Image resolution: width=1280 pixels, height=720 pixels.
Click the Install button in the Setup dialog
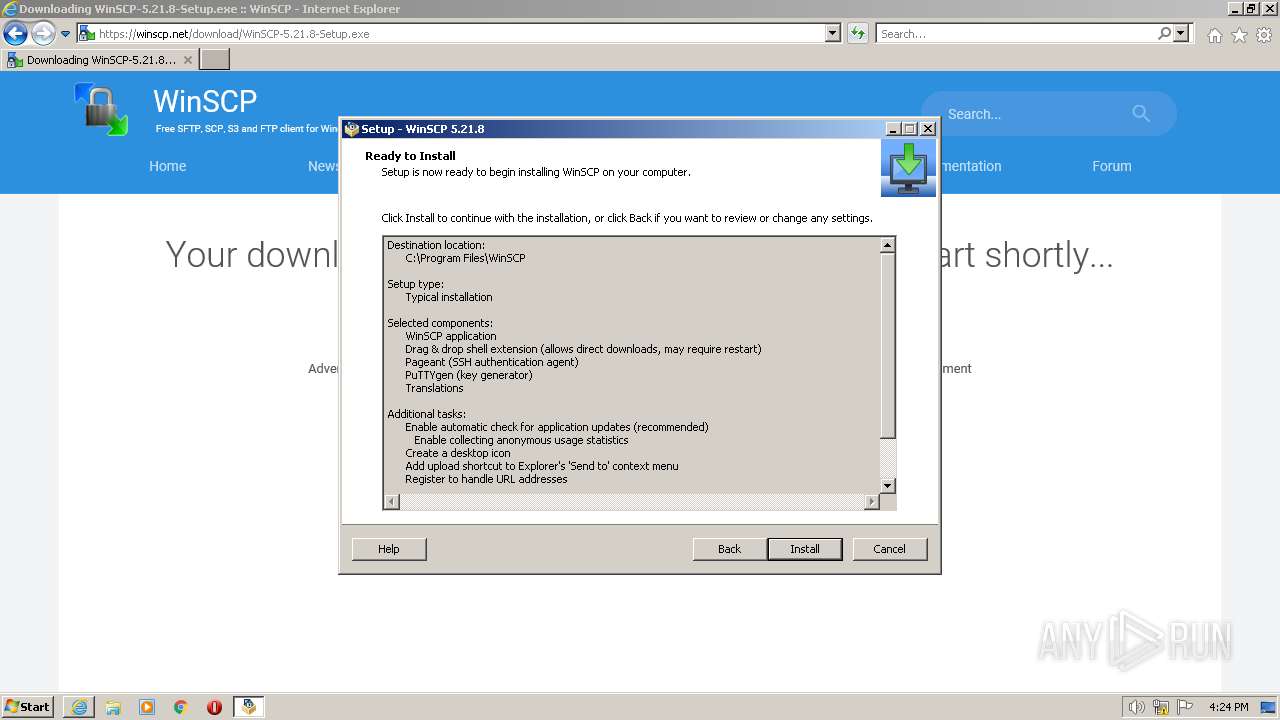pos(804,549)
